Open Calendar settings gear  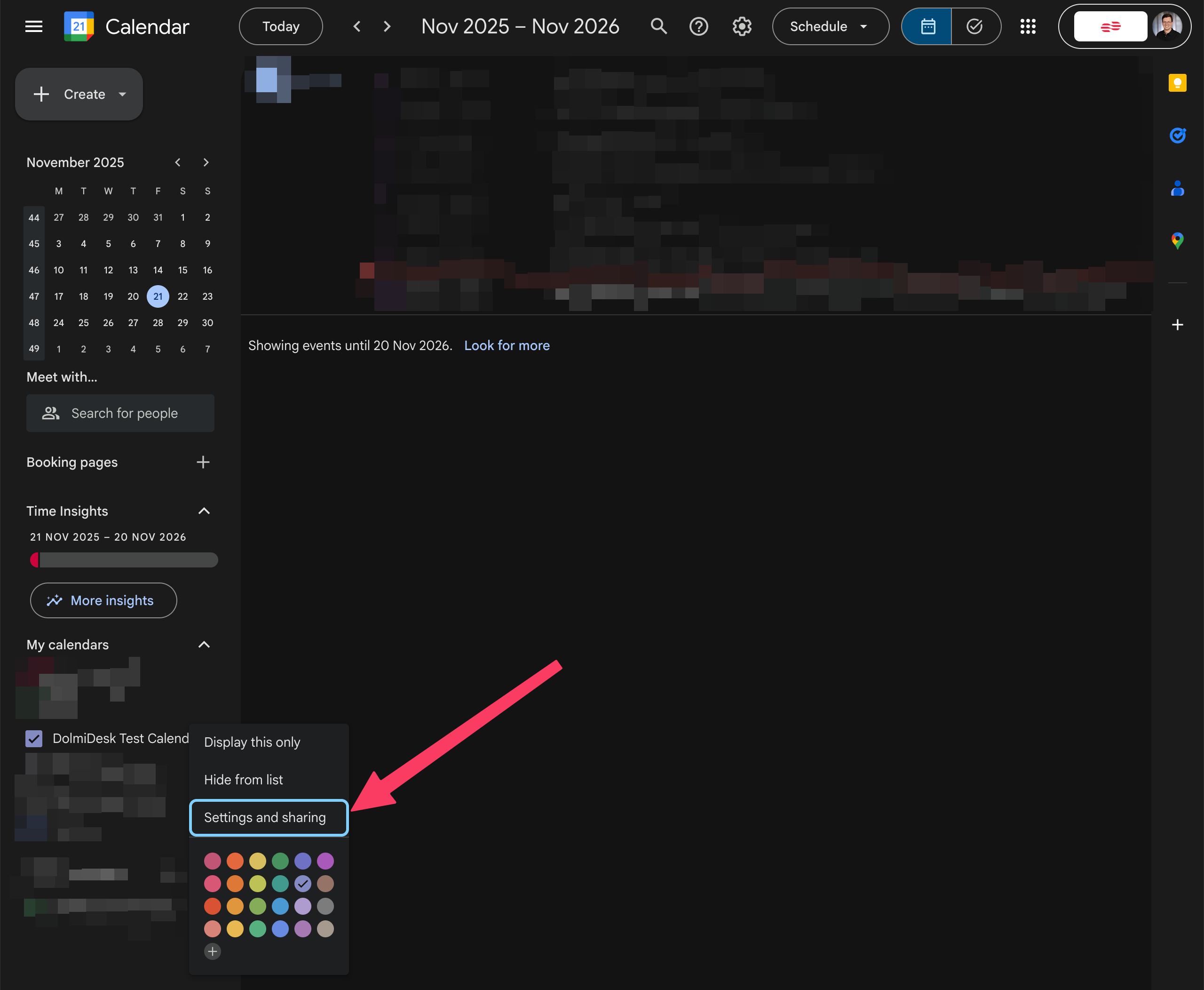(x=742, y=26)
